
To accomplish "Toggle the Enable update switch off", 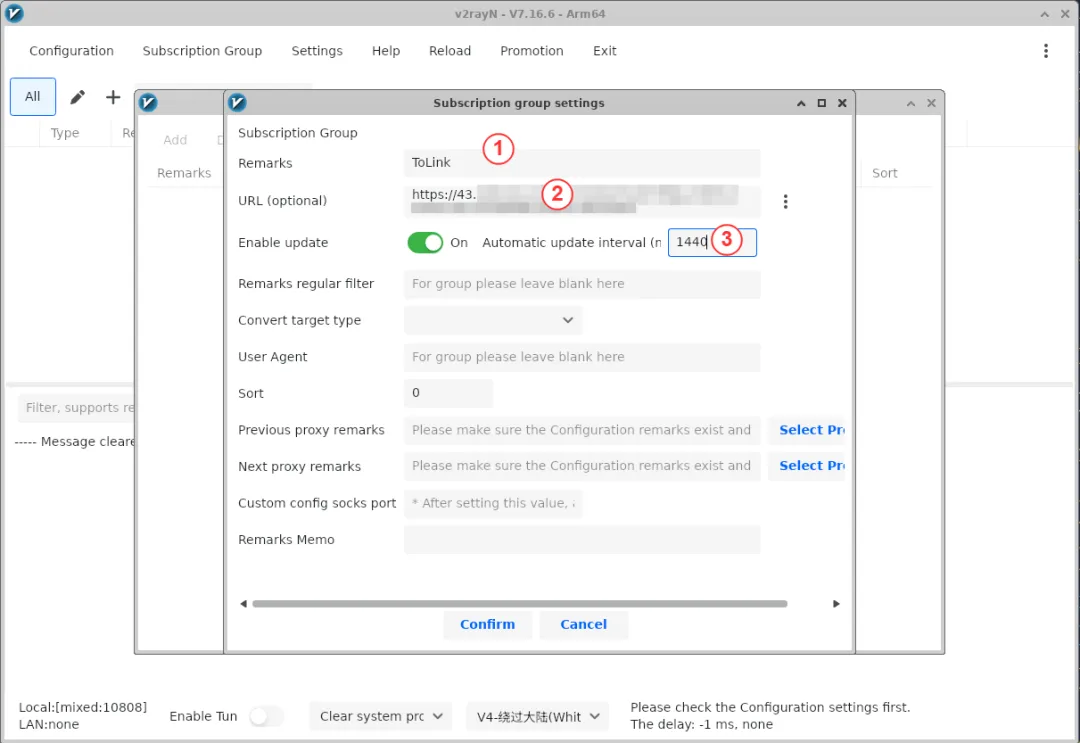I will (x=425, y=242).
